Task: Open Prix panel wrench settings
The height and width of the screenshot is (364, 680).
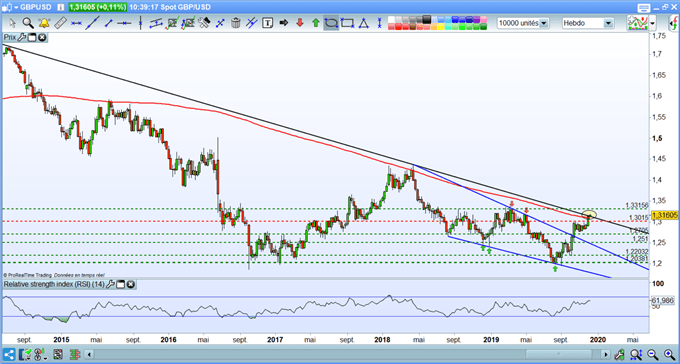Action: pos(22,38)
